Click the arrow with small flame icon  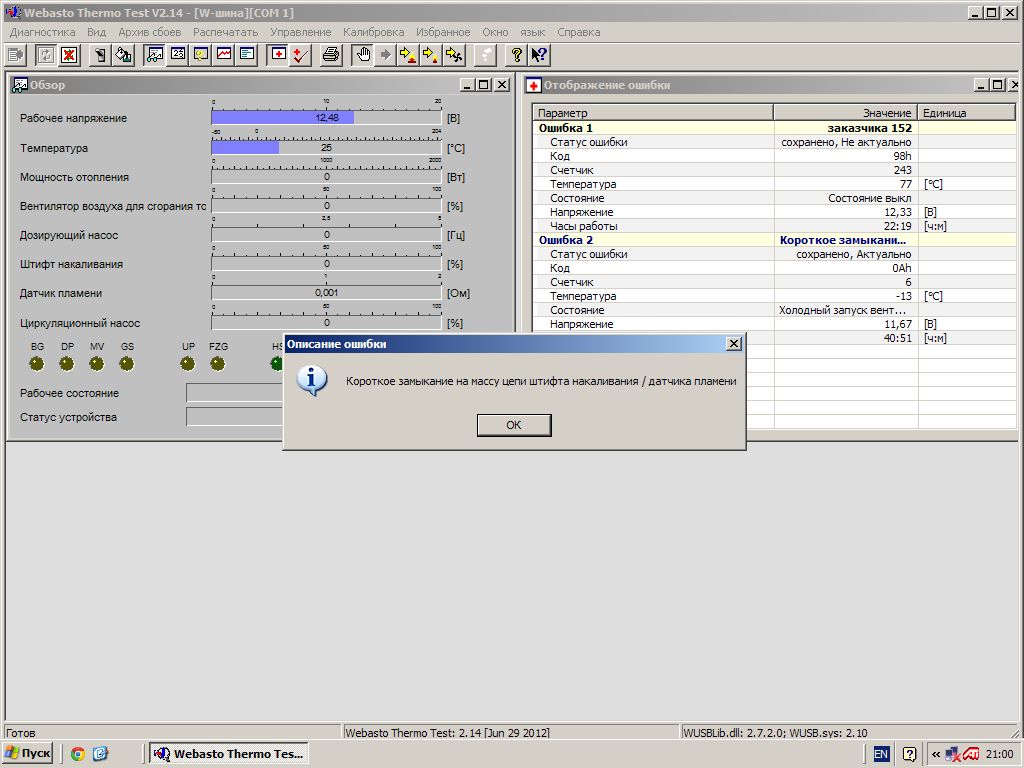pyautogui.click(x=431, y=55)
